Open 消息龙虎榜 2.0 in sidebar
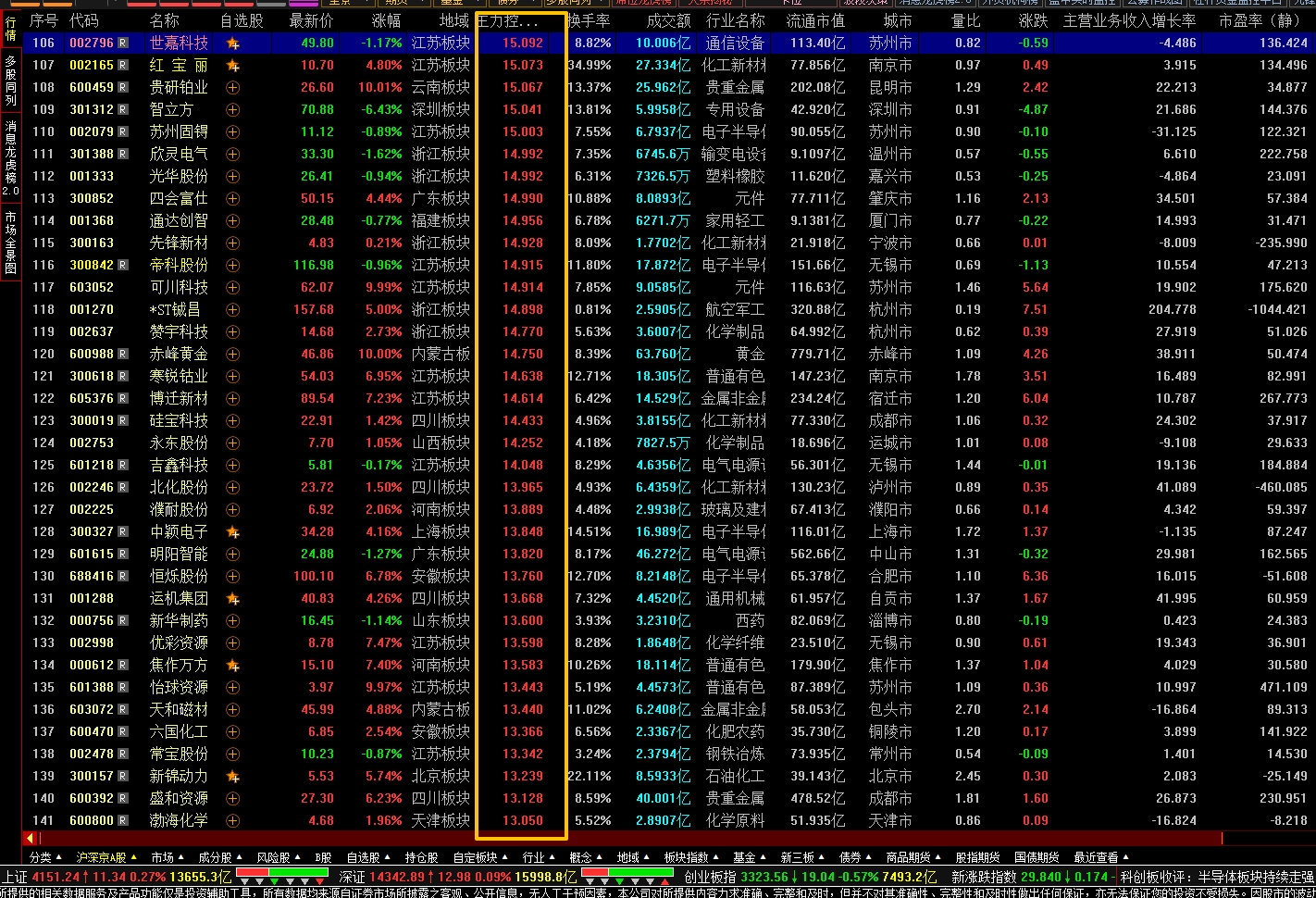 (x=10, y=157)
